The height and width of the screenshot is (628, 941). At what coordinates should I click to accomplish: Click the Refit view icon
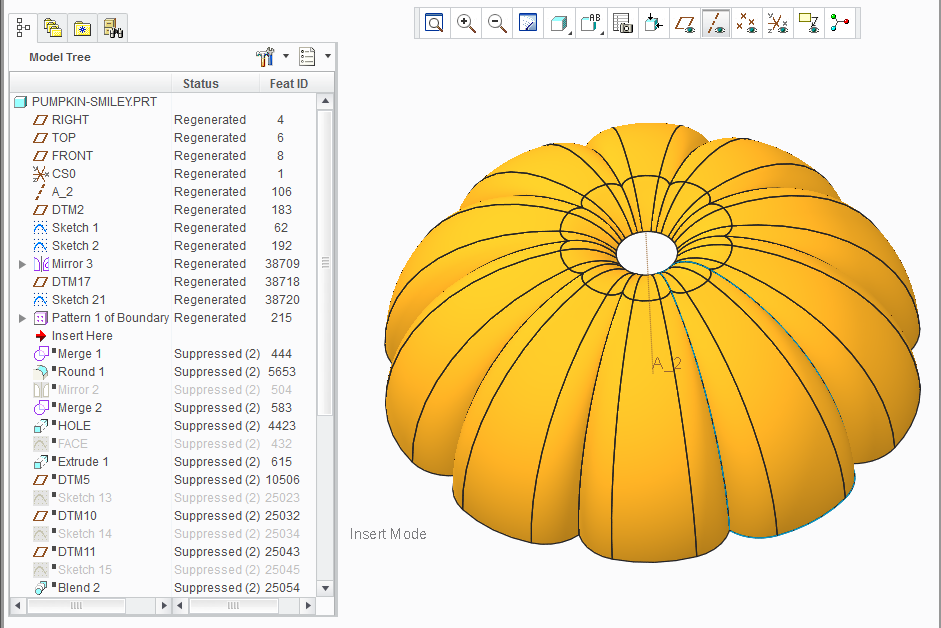[434, 23]
